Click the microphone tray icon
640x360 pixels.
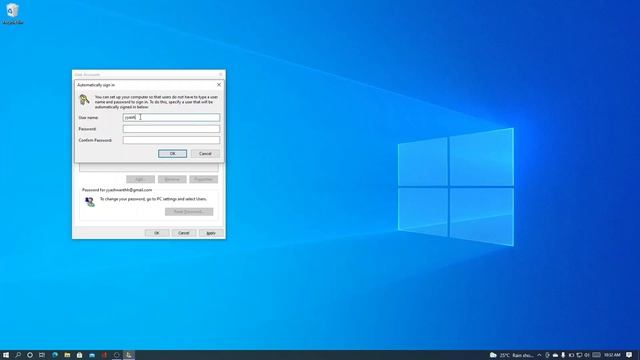(x=563, y=355)
